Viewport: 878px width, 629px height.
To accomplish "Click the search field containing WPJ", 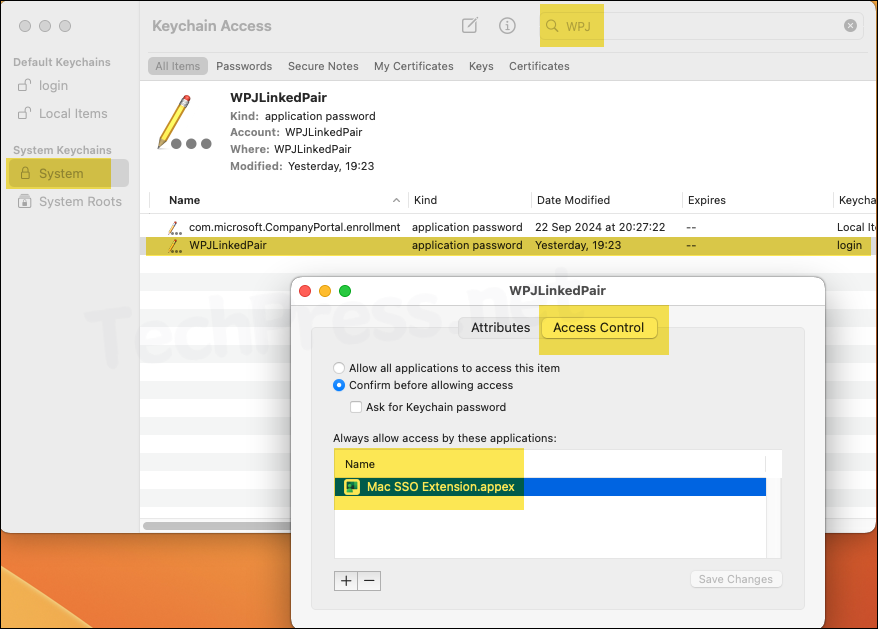I will point(700,26).
